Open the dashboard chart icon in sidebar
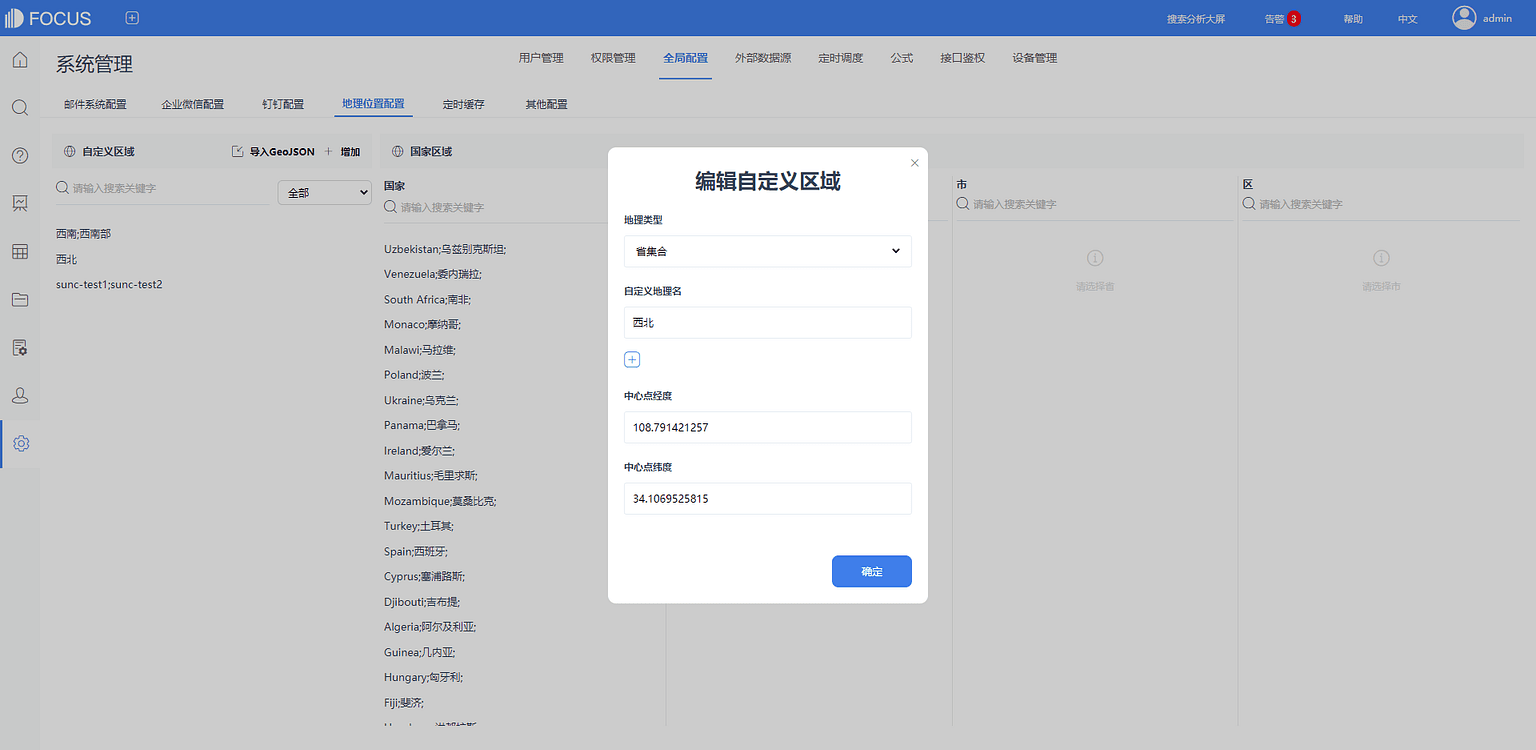The height and width of the screenshot is (750, 1536). click(20, 203)
